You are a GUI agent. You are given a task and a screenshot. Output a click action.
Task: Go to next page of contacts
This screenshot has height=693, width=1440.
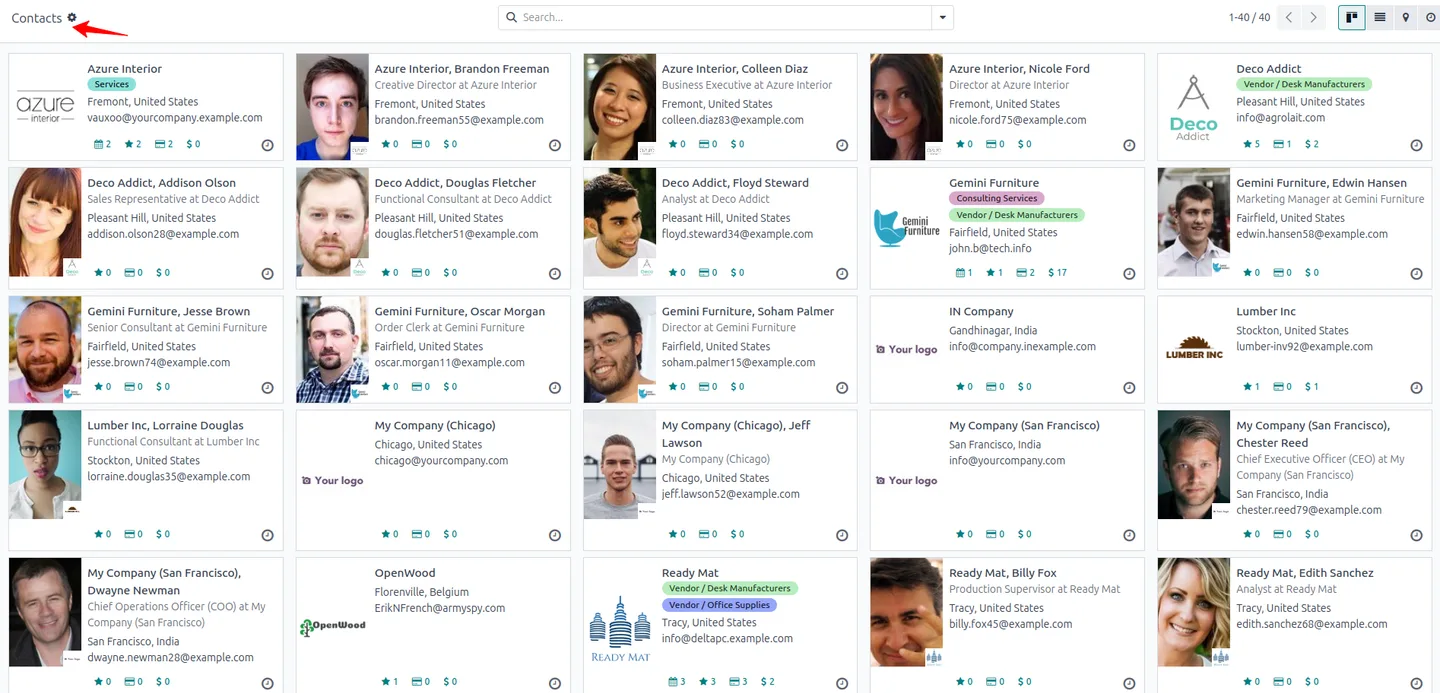(x=1314, y=17)
